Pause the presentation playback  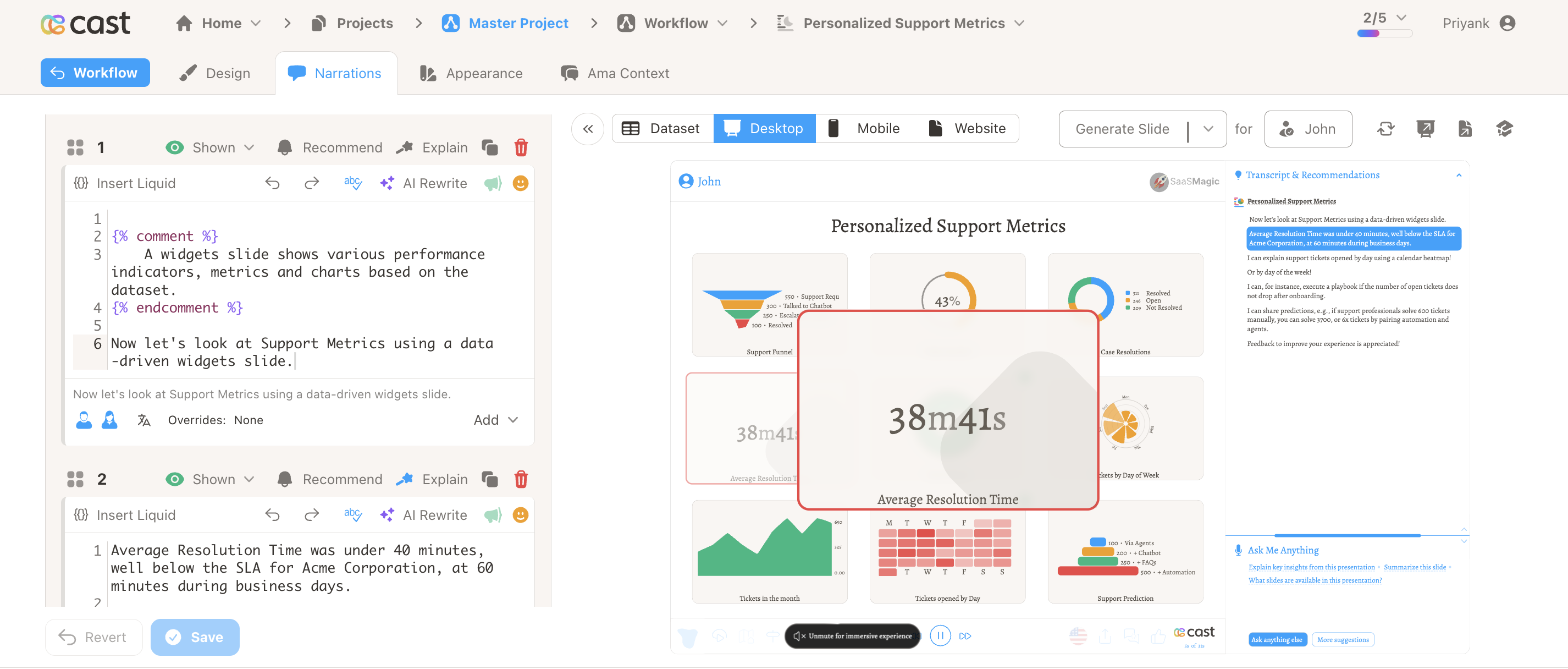pos(940,636)
